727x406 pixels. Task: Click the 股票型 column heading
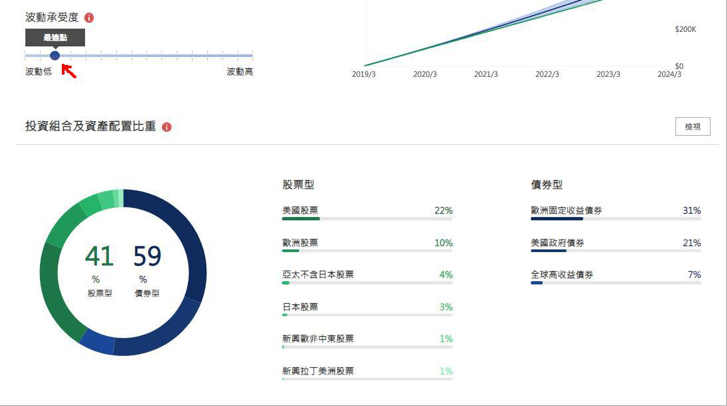pyautogui.click(x=299, y=184)
